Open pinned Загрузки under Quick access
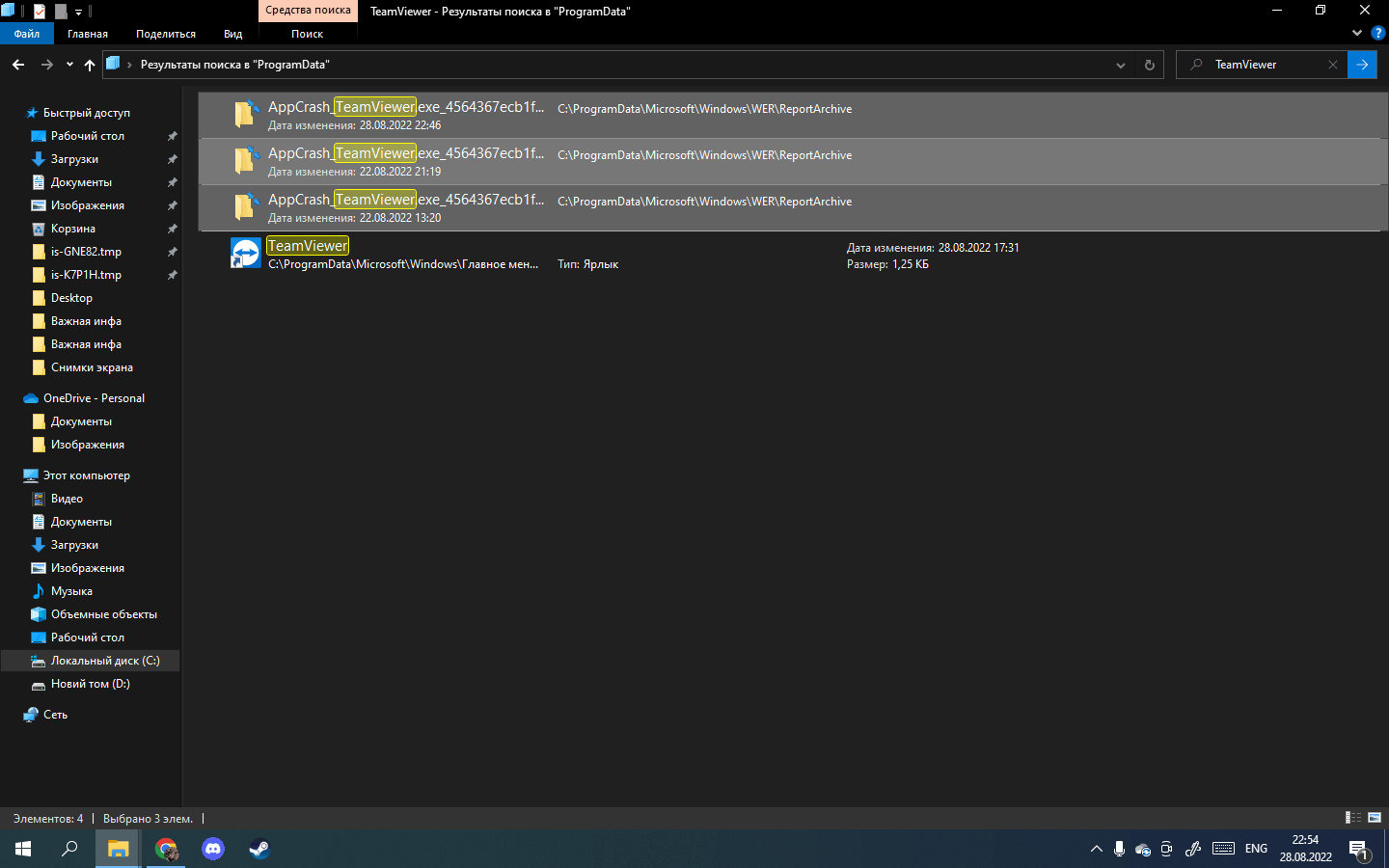 click(74, 159)
